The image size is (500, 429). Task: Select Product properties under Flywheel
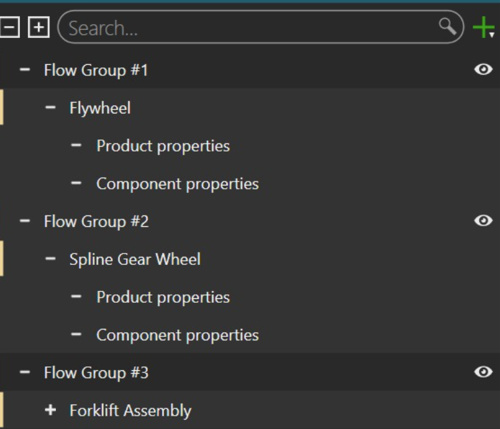[163, 146]
